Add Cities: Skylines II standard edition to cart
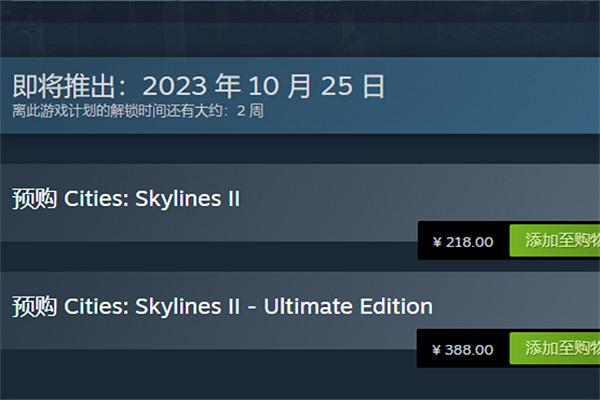The image size is (600, 400). (556, 241)
